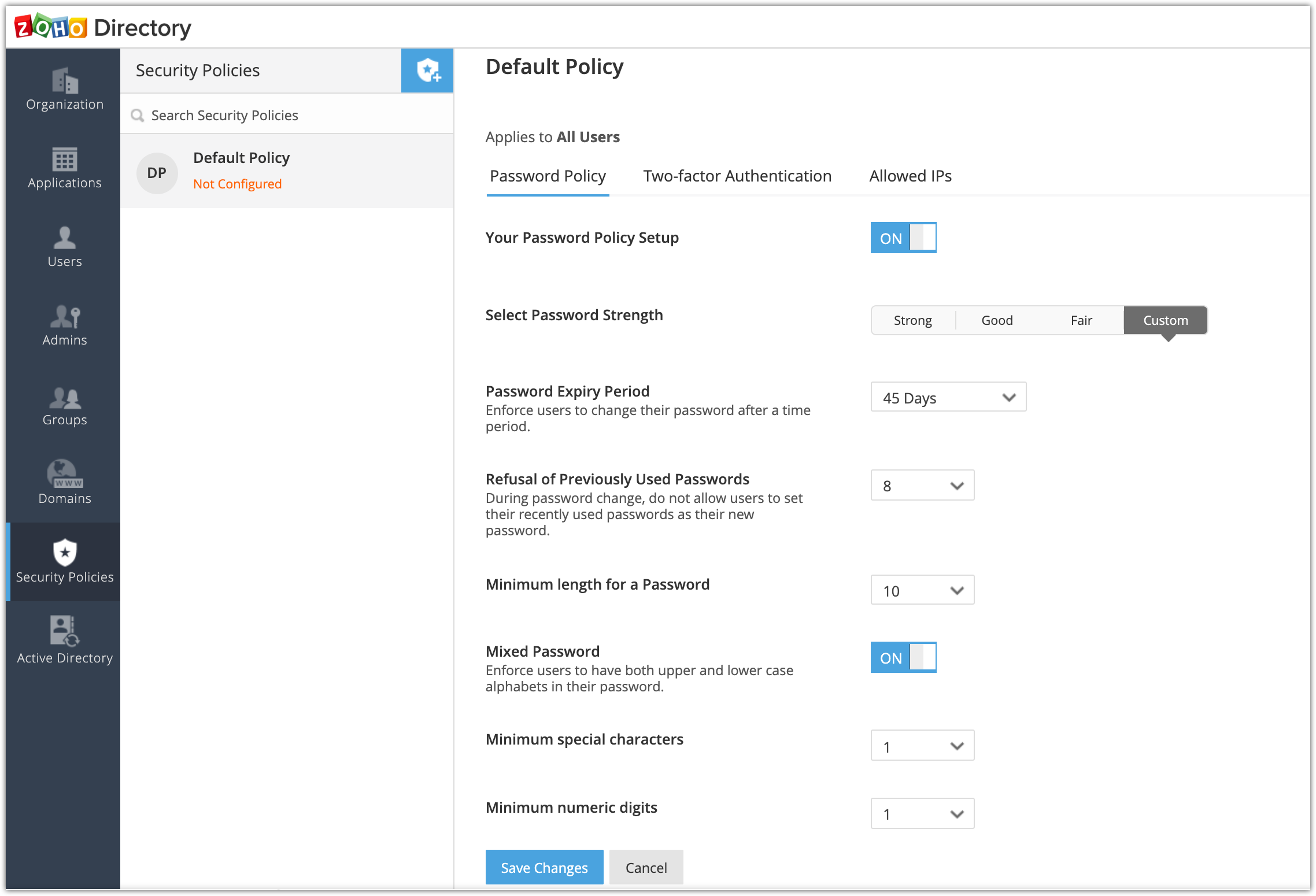The height and width of the screenshot is (896, 1316).
Task: Select Fair password strength option
Action: click(1081, 320)
